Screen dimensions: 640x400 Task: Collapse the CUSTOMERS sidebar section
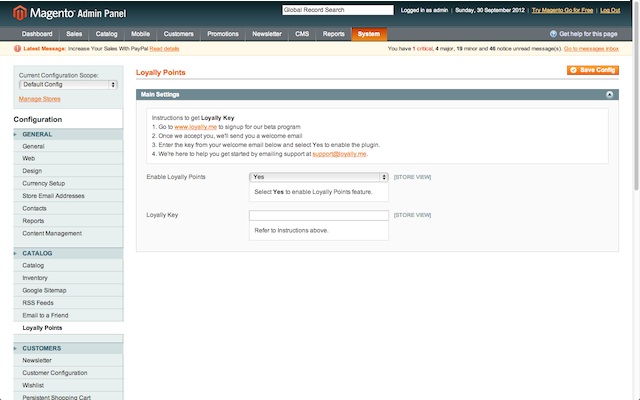(x=68, y=348)
